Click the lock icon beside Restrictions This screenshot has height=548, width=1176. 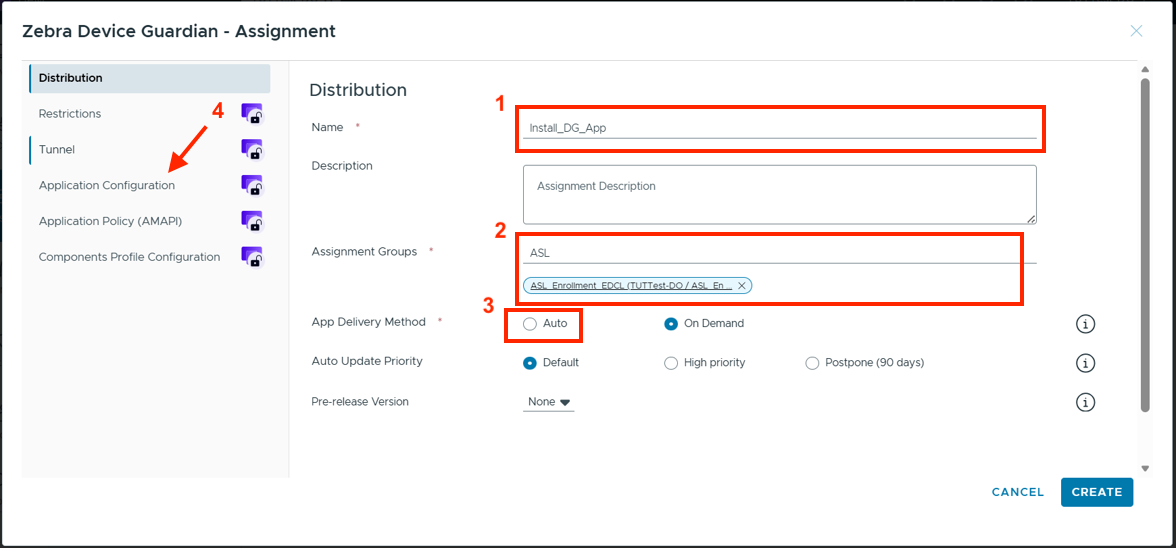(x=251, y=114)
